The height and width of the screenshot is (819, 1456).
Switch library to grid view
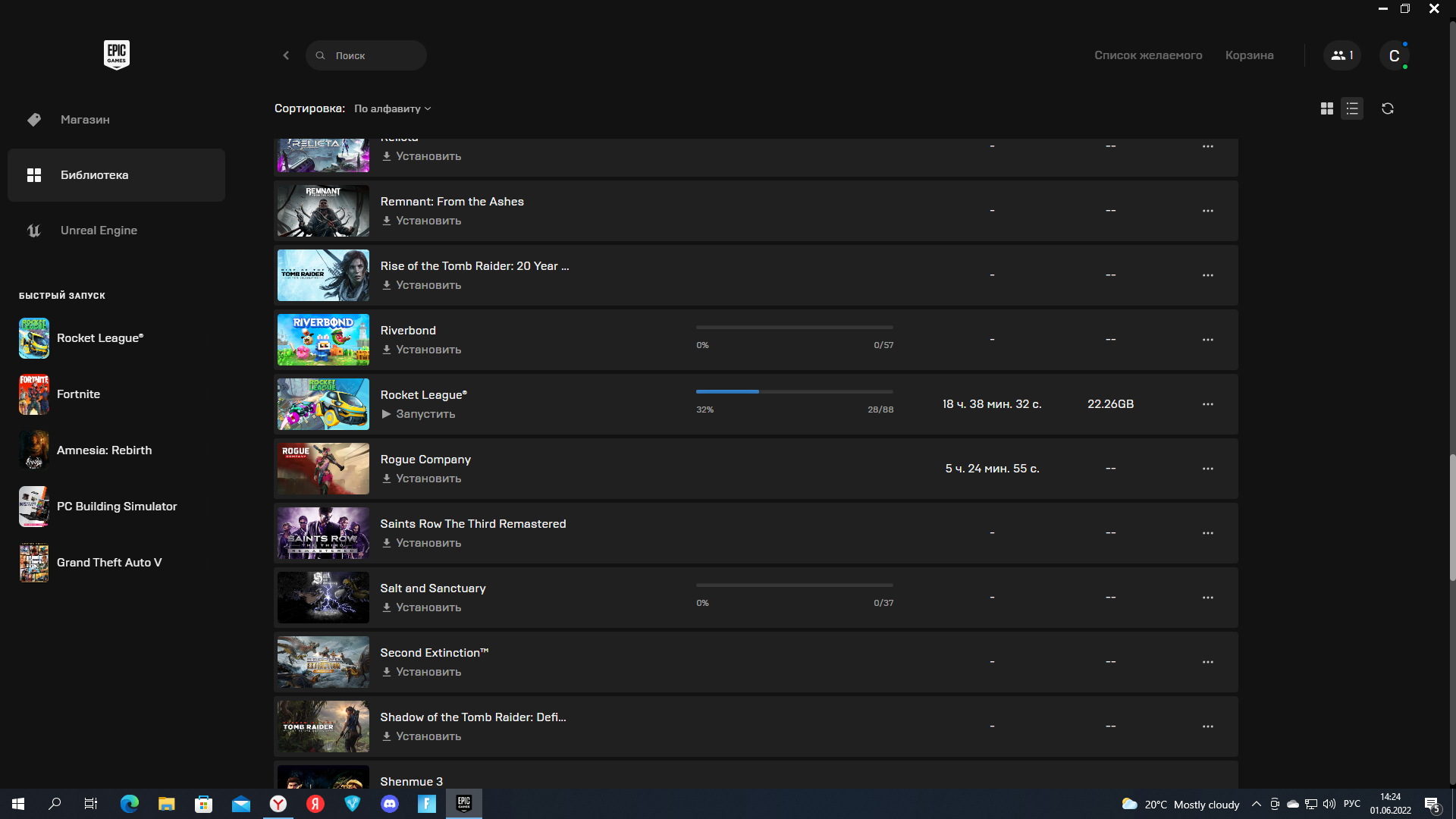(x=1326, y=108)
